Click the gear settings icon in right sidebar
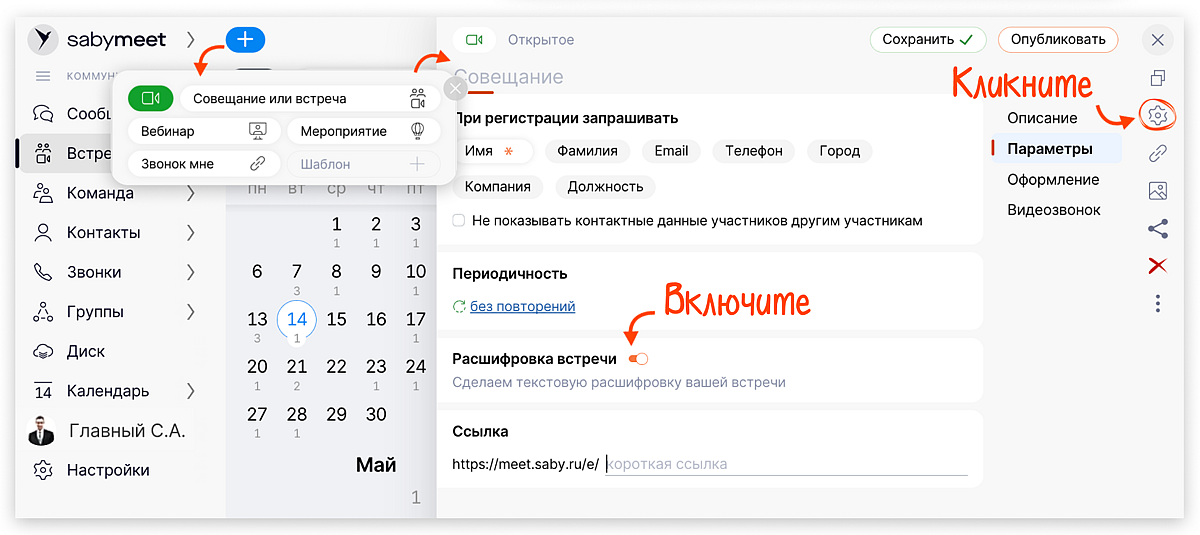This screenshot has width=1200, height=535. pos(1158,115)
